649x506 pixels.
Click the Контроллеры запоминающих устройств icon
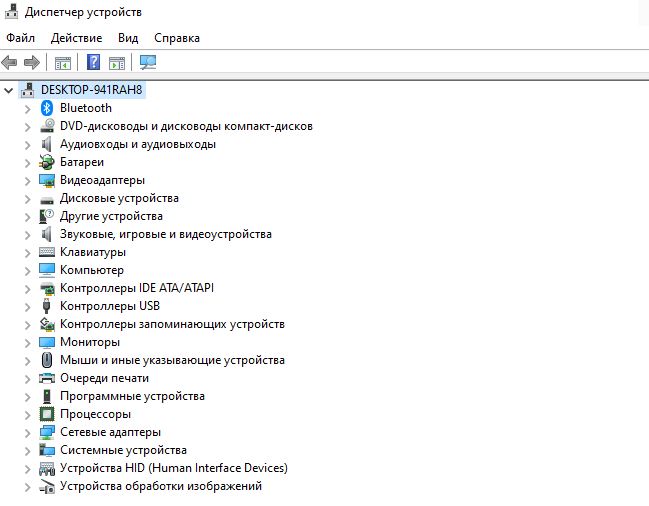47,324
